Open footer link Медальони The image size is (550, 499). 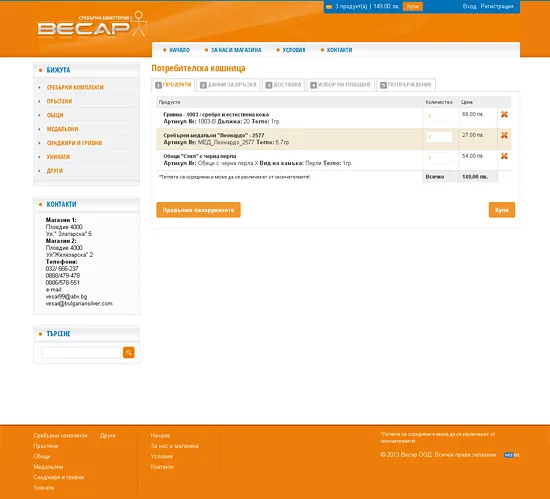coord(48,467)
